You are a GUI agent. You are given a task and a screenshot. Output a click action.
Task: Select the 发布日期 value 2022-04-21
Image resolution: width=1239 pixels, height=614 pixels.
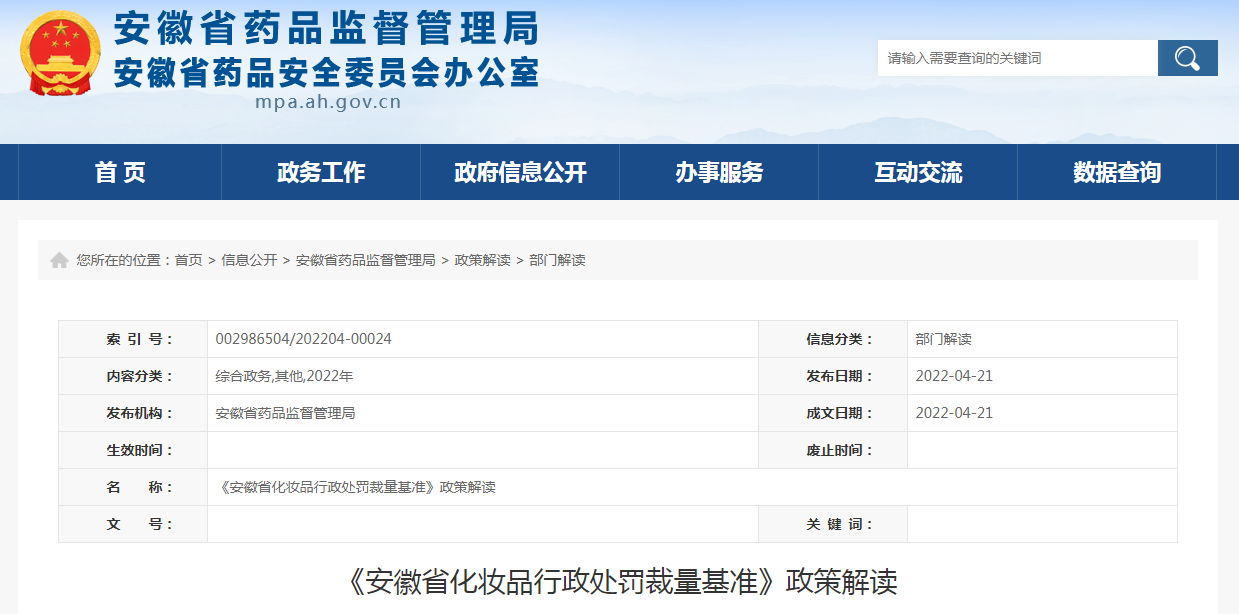[954, 376]
